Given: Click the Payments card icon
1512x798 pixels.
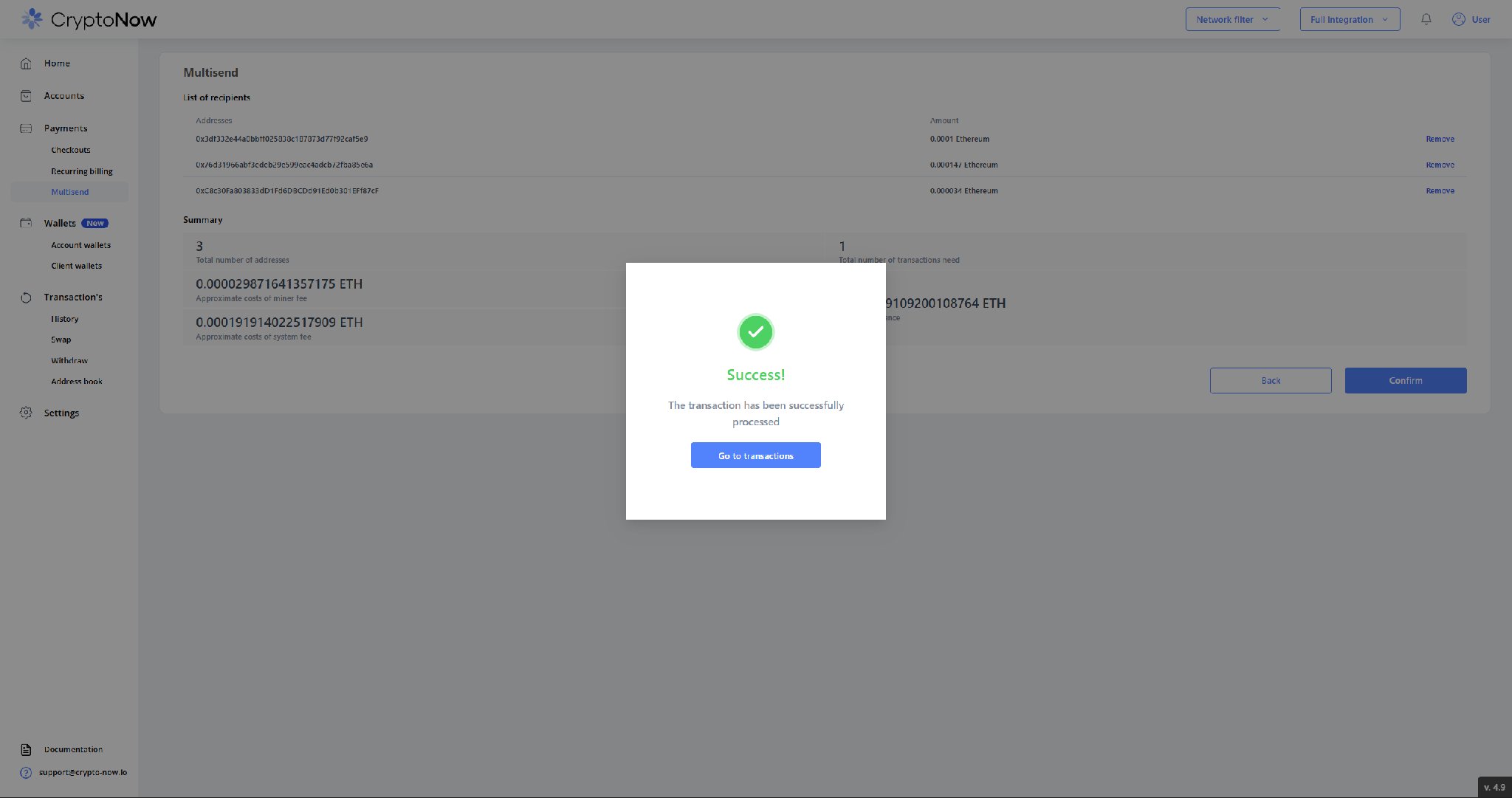Looking at the screenshot, I should point(26,128).
